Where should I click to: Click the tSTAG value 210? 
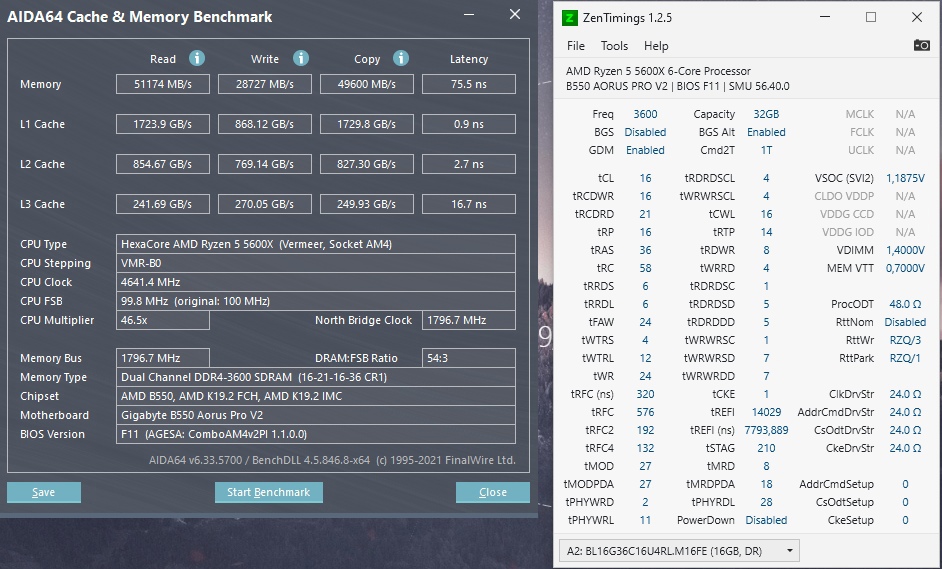point(766,448)
